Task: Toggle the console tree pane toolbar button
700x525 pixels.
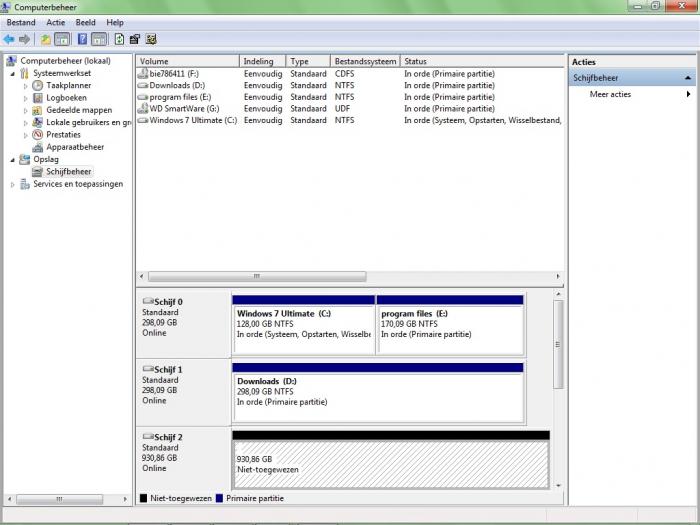Action: point(62,39)
